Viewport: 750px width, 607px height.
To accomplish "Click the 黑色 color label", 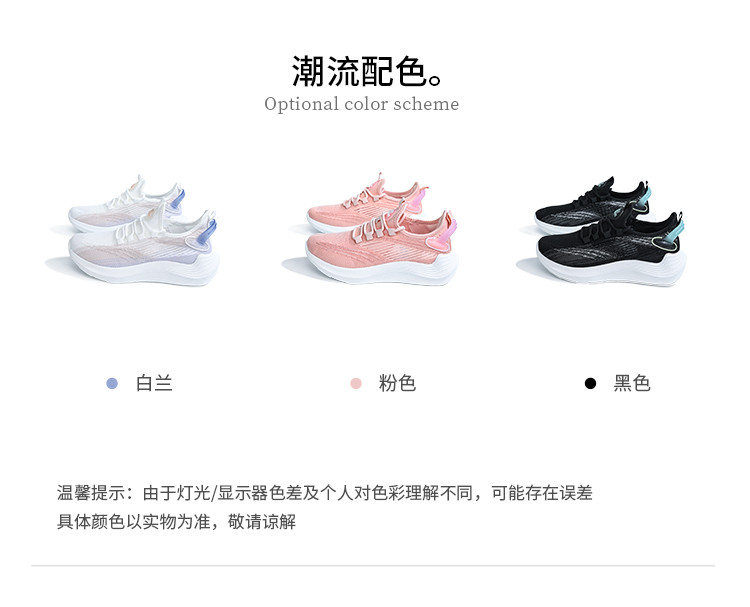I will click(x=632, y=384).
